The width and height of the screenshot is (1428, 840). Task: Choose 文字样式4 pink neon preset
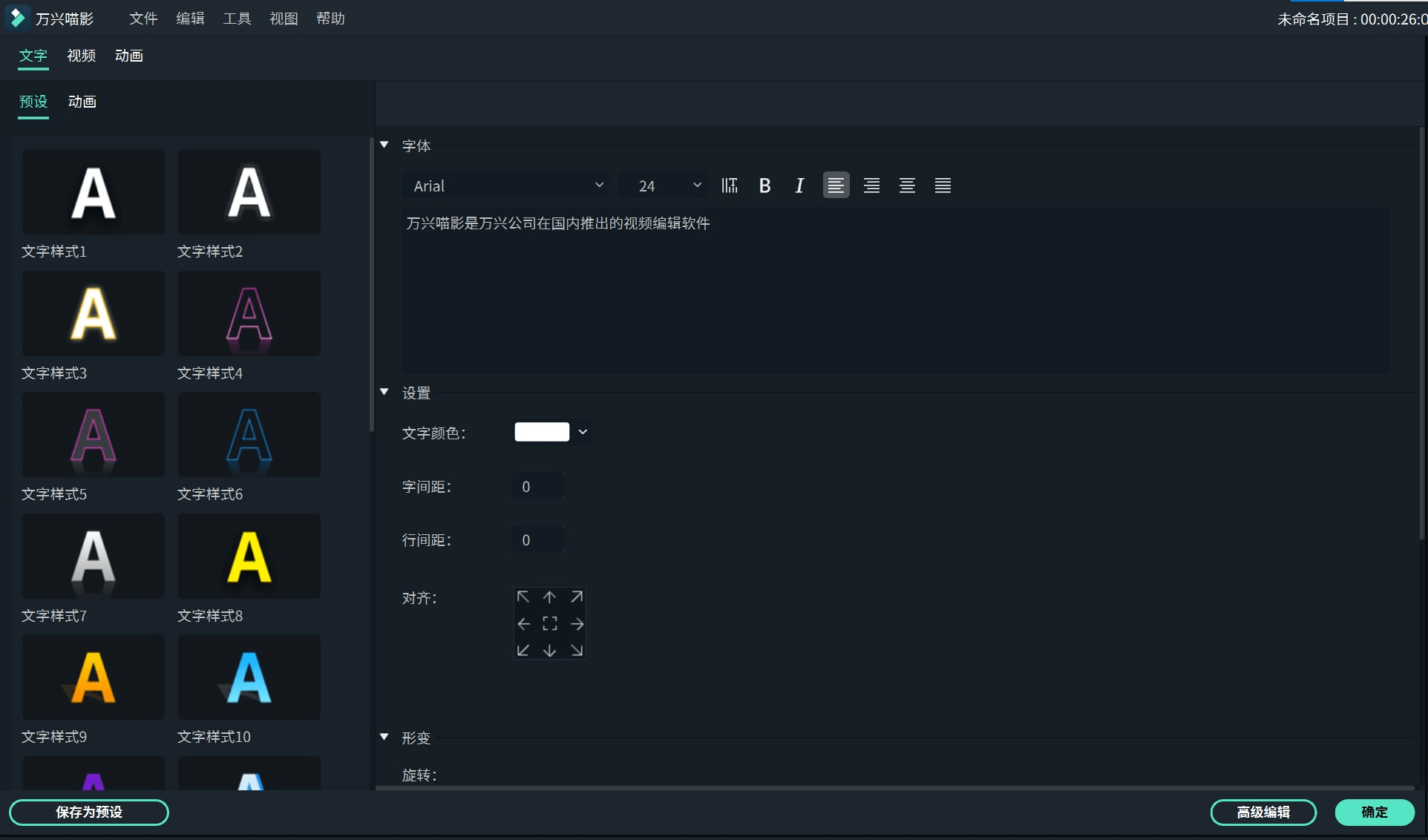pos(249,313)
